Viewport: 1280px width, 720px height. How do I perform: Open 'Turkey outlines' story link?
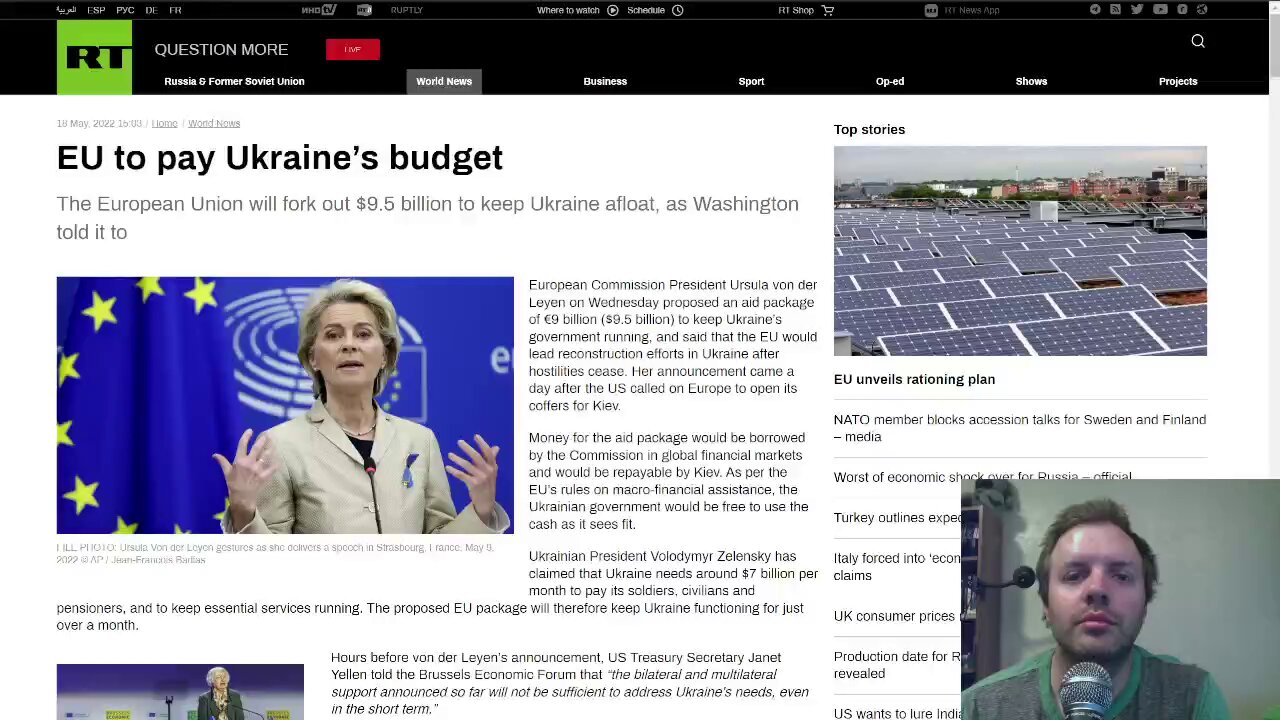coord(897,517)
